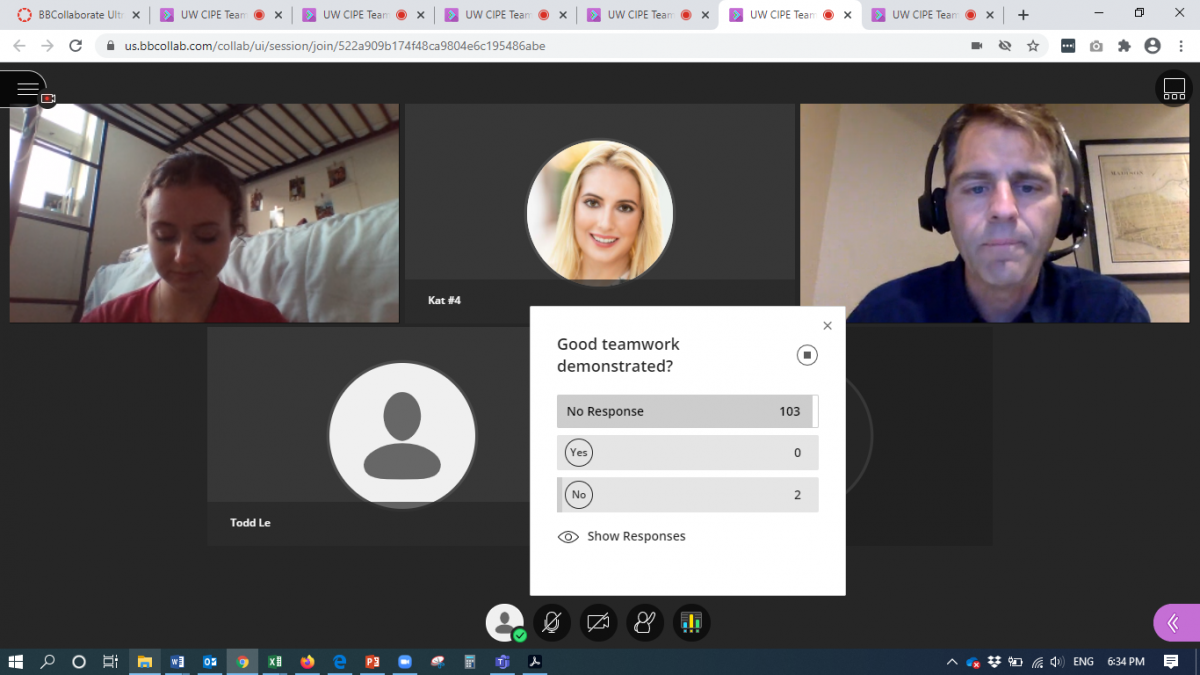1200x675 pixels.
Task: Open a new browser tab
Action: click(1023, 15)
